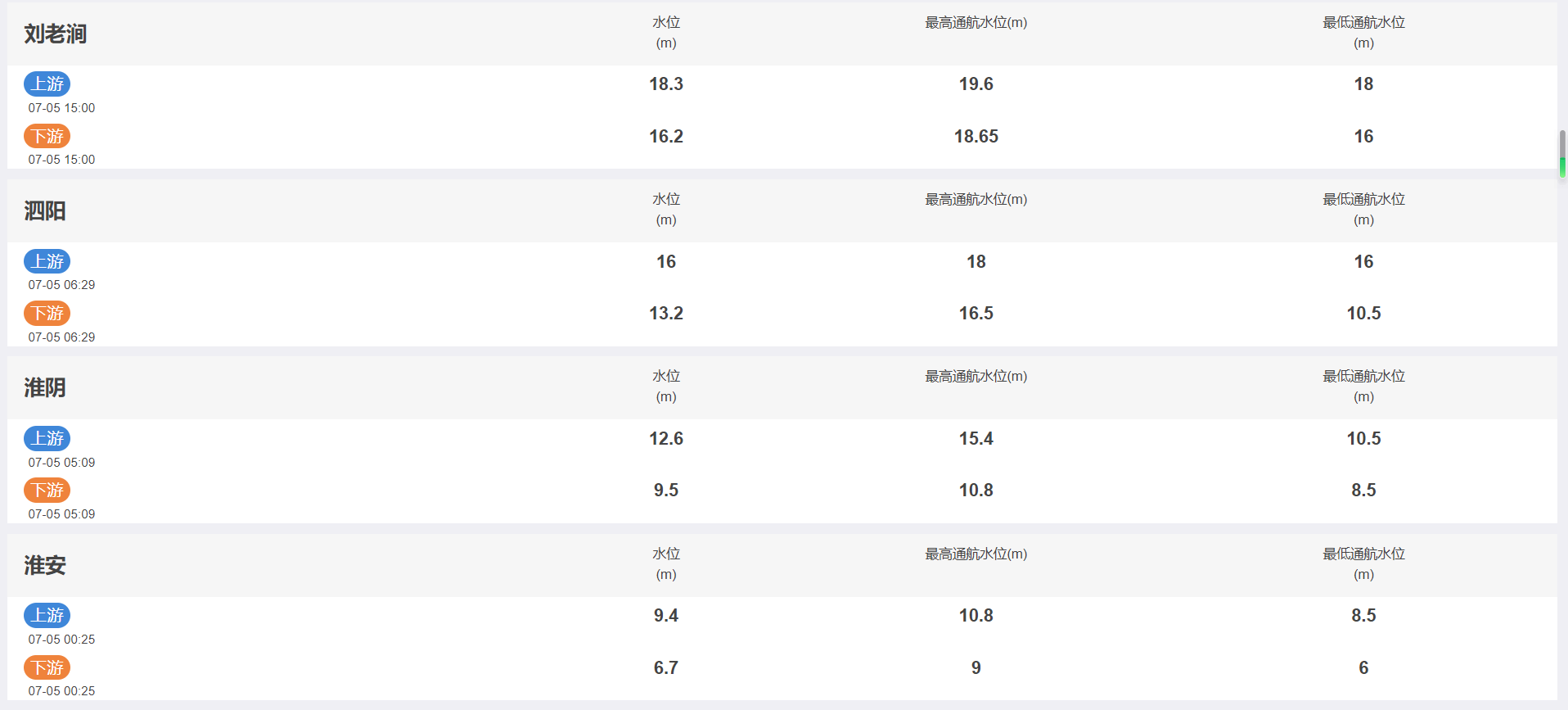
Task: Click the blue 上游 badge under 泗阳
Action: (47, 261)
